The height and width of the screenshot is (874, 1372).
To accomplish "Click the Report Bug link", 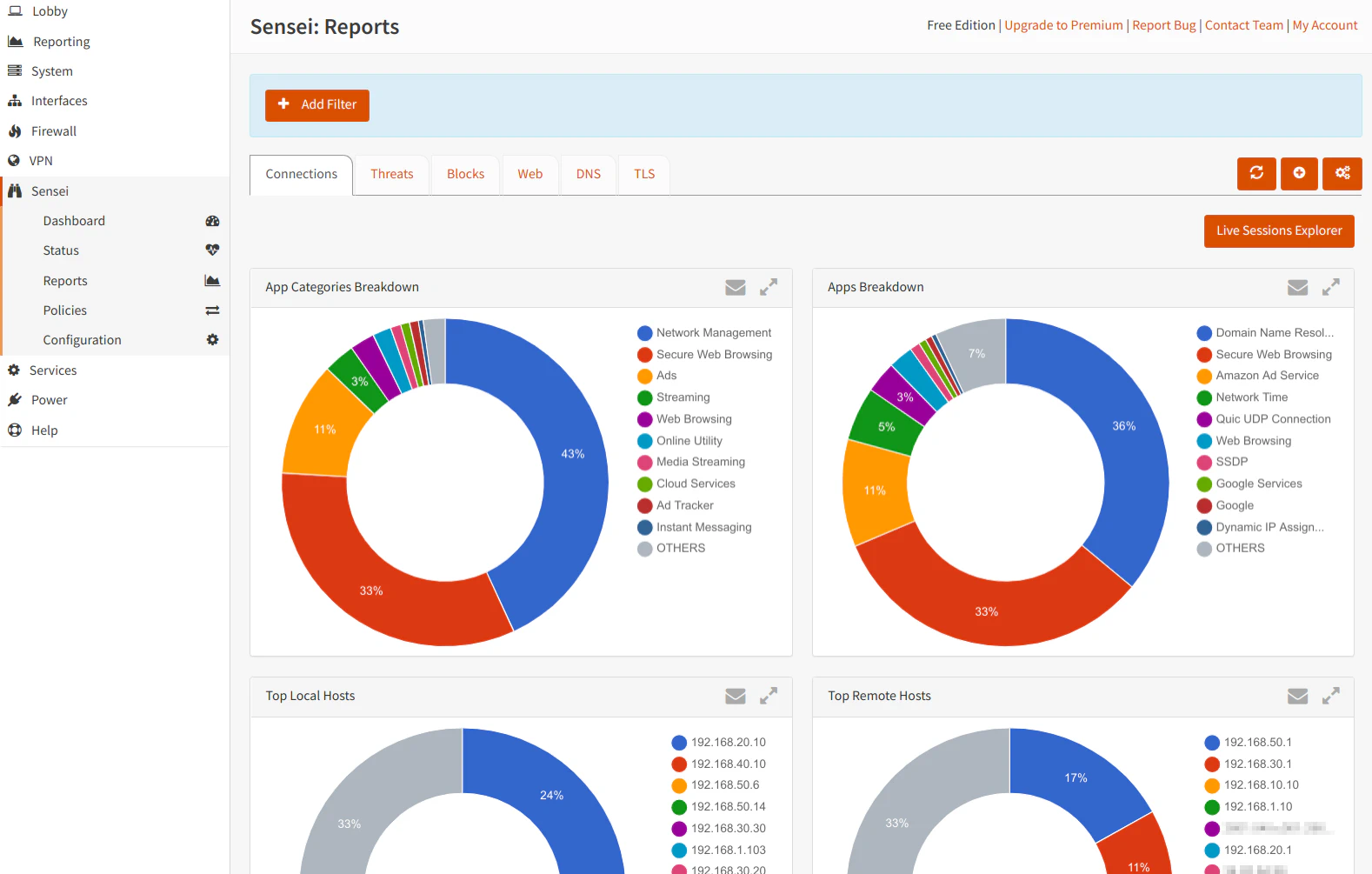I will tap(1164, 25).
